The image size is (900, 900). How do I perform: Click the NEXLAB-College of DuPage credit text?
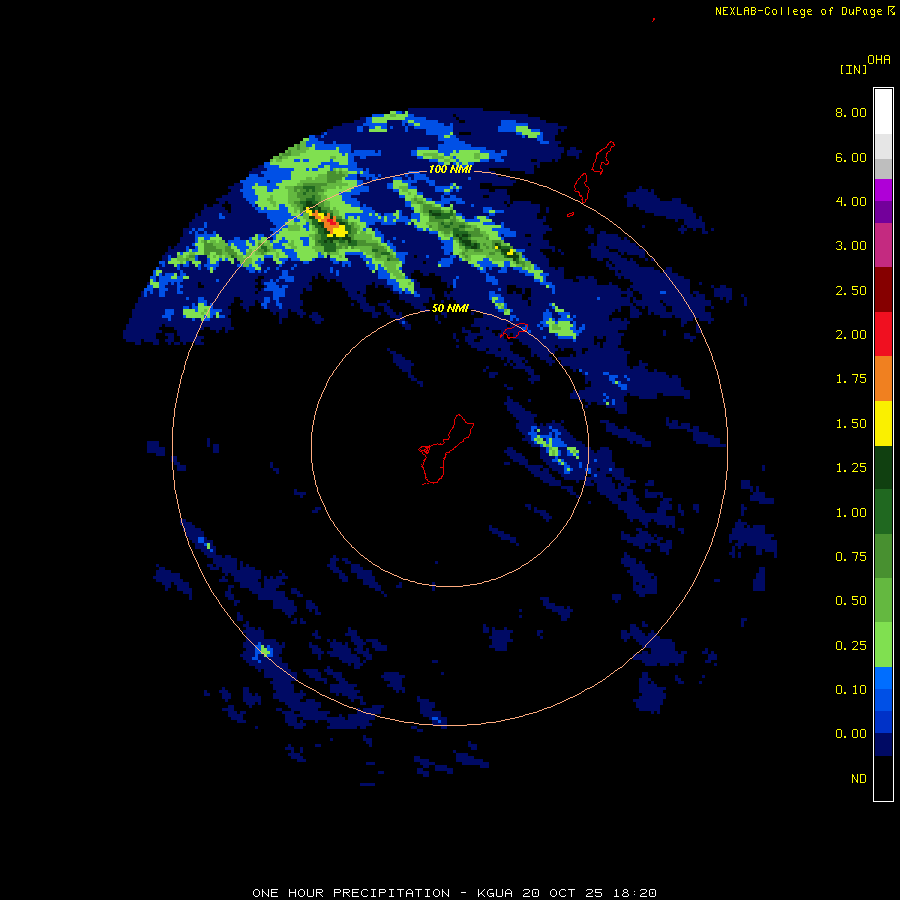(x=798, y=11)
